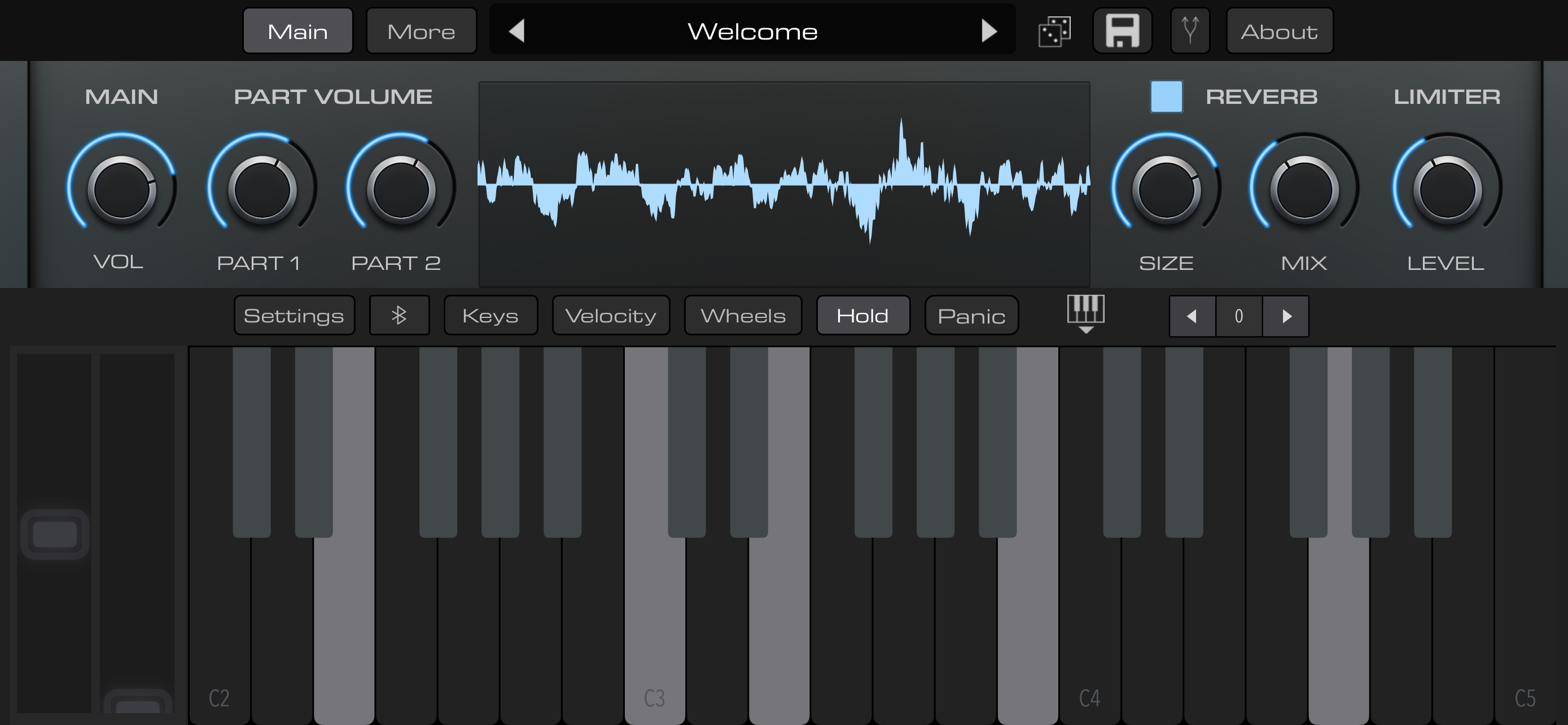Shift octave up with right arrow

1286,316
